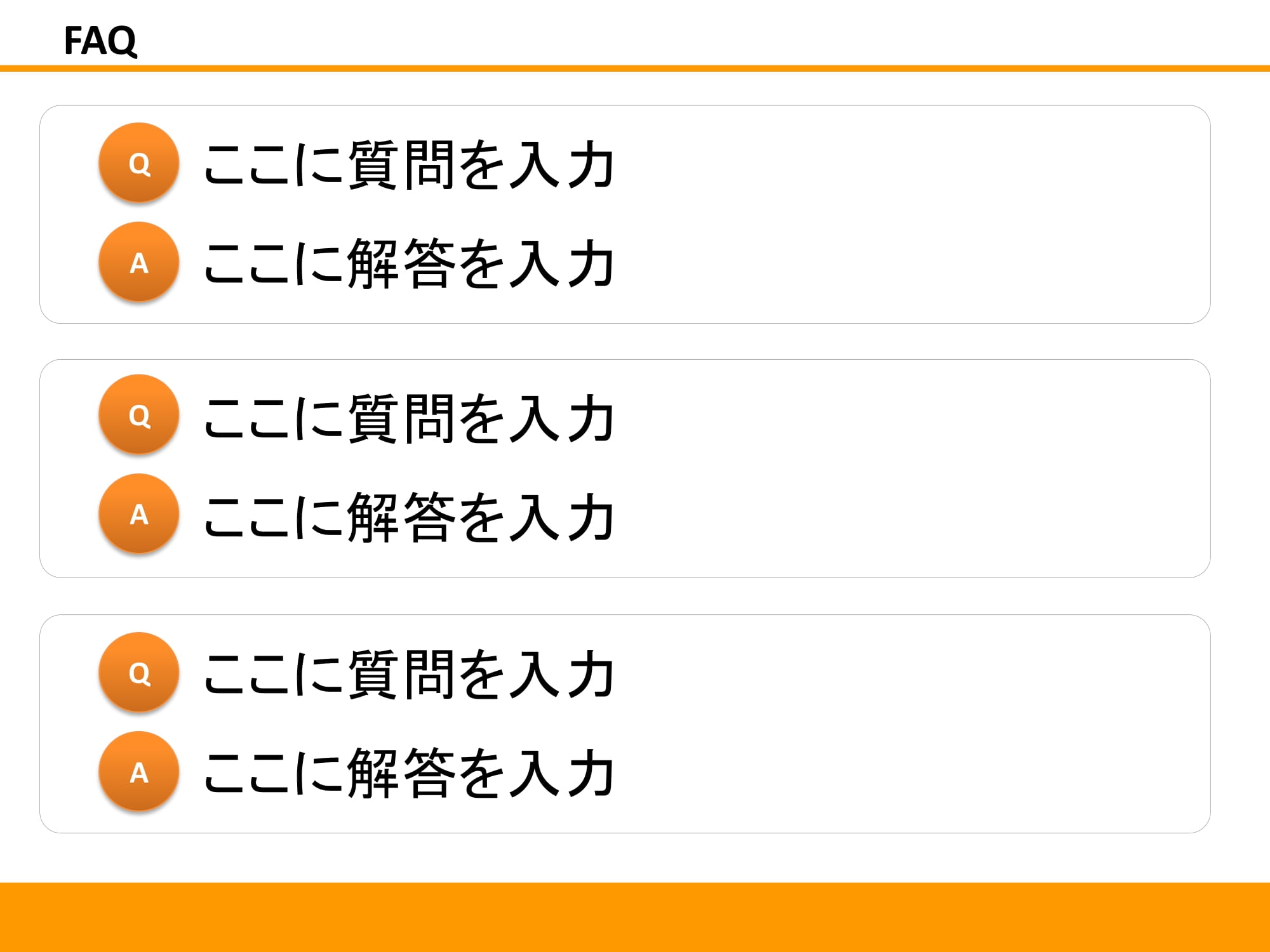Screen dimensions: 1270x952
Task: Select the second box's ここに解答を入力 placeholder
Action: click(x=408, y=516)
